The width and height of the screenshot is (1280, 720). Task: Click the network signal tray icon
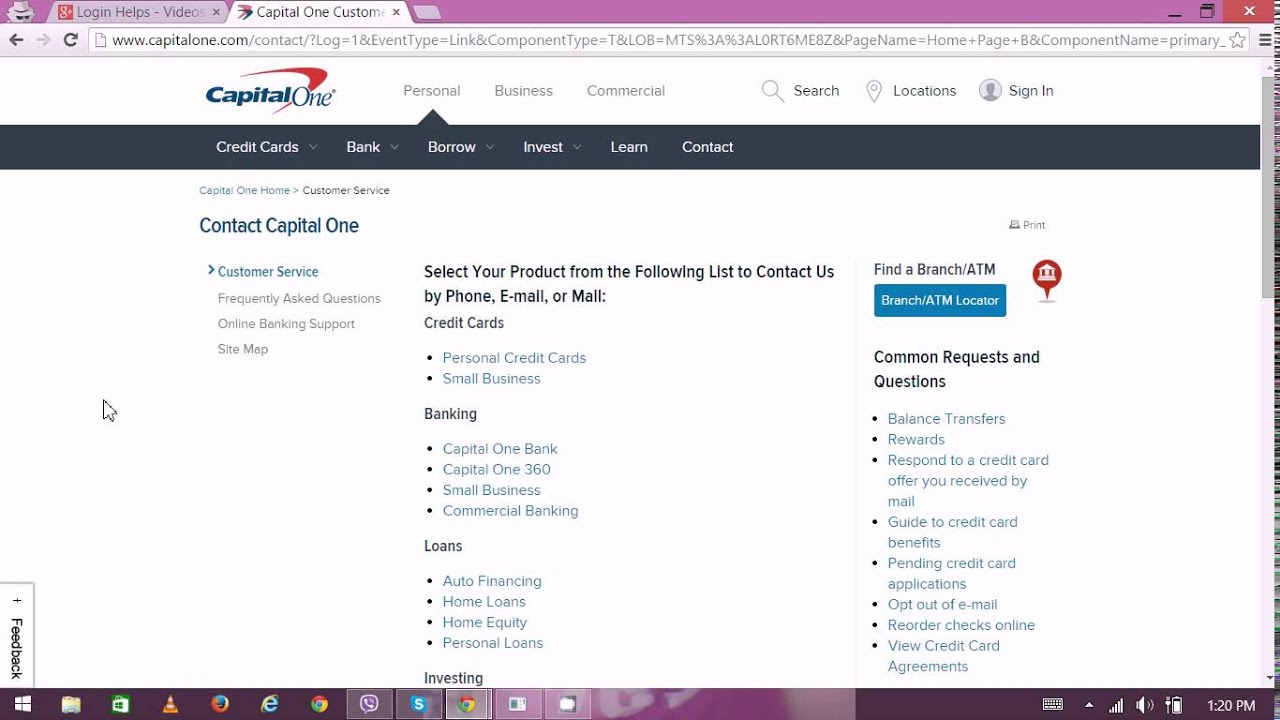coord(1117,705)
